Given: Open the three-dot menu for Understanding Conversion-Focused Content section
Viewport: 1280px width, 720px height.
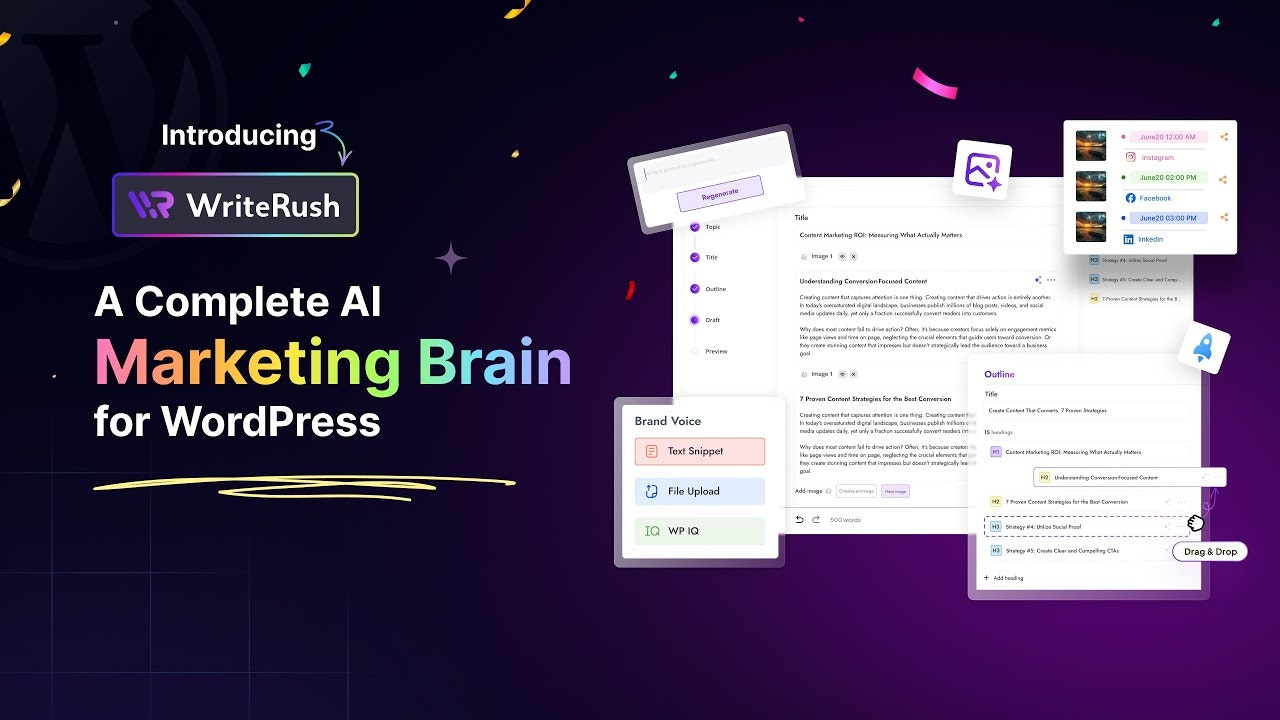Looking at the screenshot, I should click(x=1051, y=281).
